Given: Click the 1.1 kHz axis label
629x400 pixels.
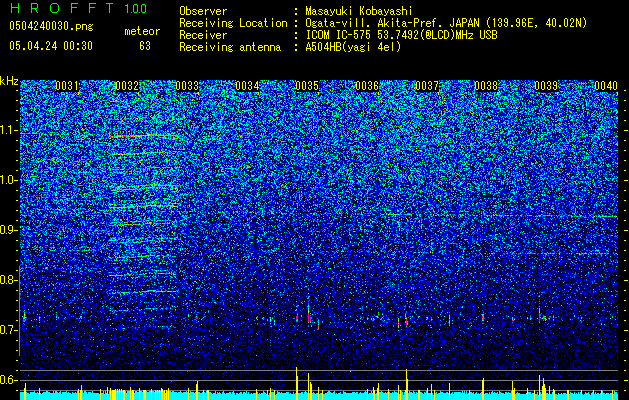Looking at the screenshot, I should (x=8, y=130).
